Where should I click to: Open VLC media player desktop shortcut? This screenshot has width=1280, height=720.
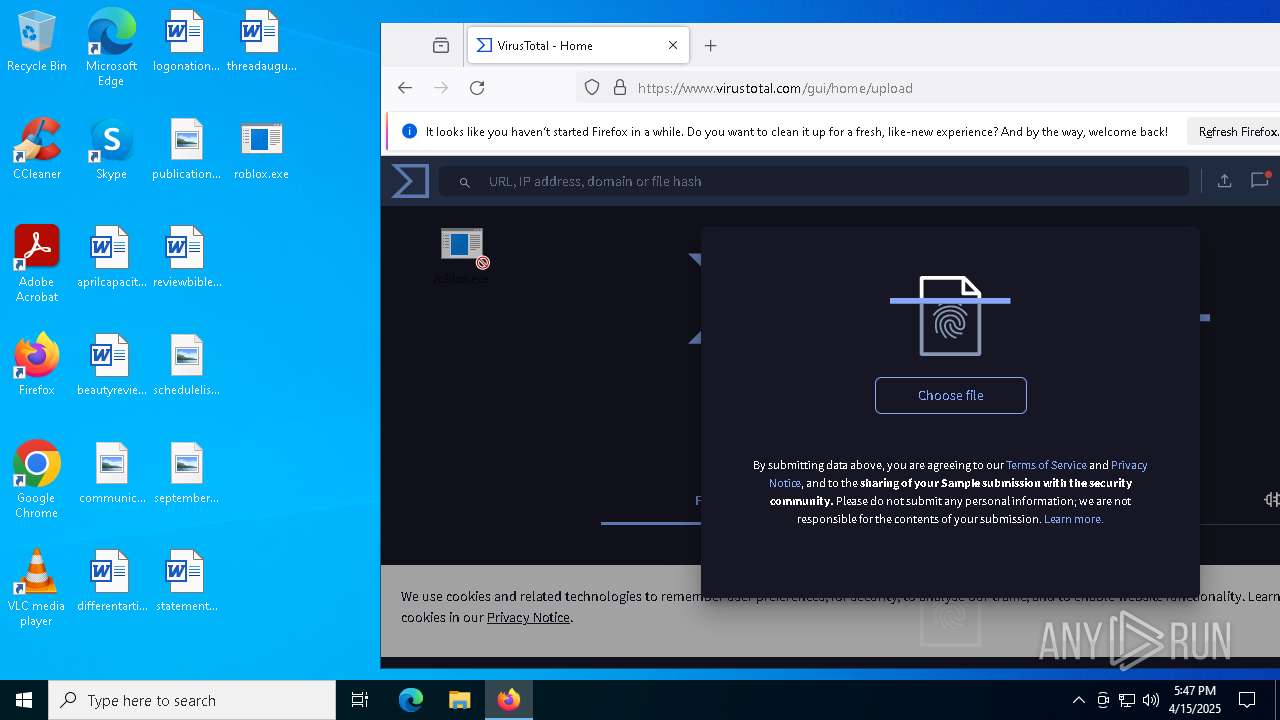(37, 588)
